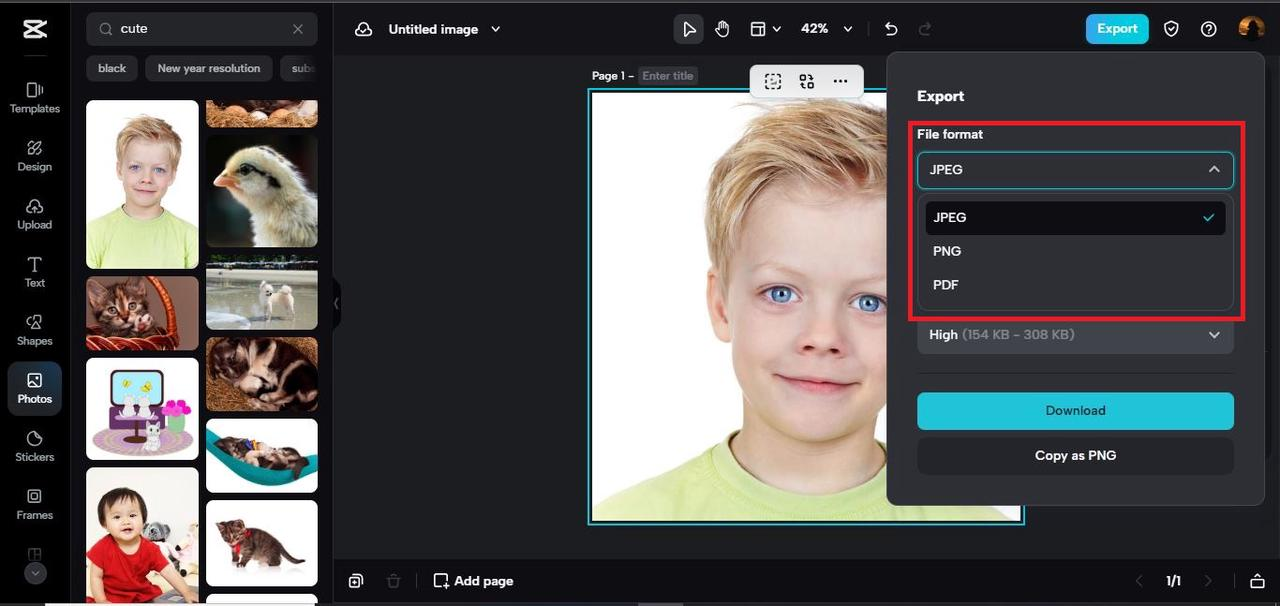Select the hand pan tool
The image size is (1280, 606).
point(722,29)
